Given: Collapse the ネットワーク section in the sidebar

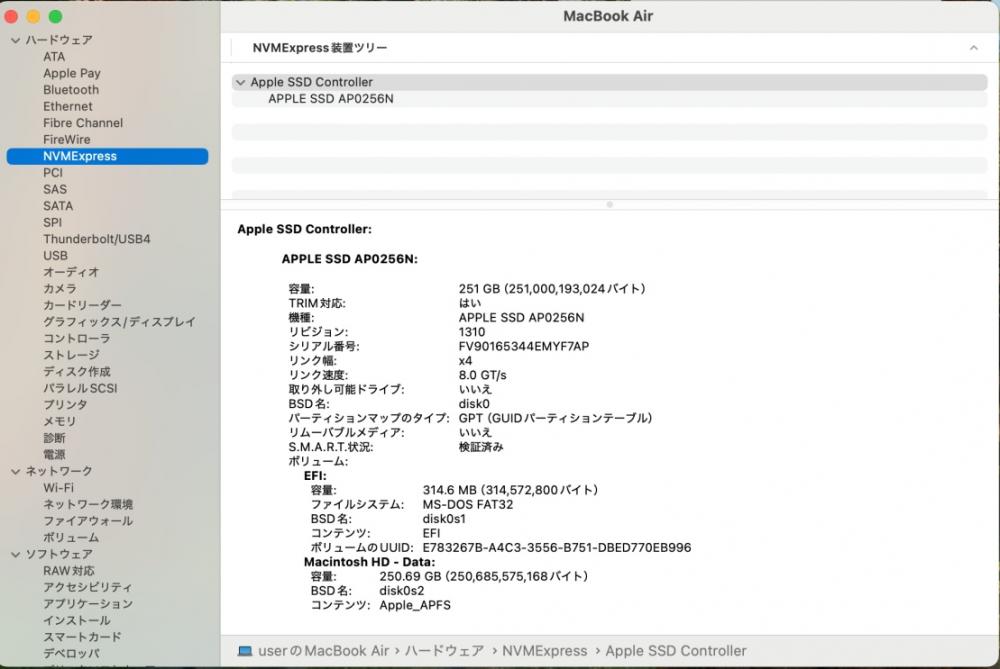Looking at the screenshot, I should click(15, 471).
